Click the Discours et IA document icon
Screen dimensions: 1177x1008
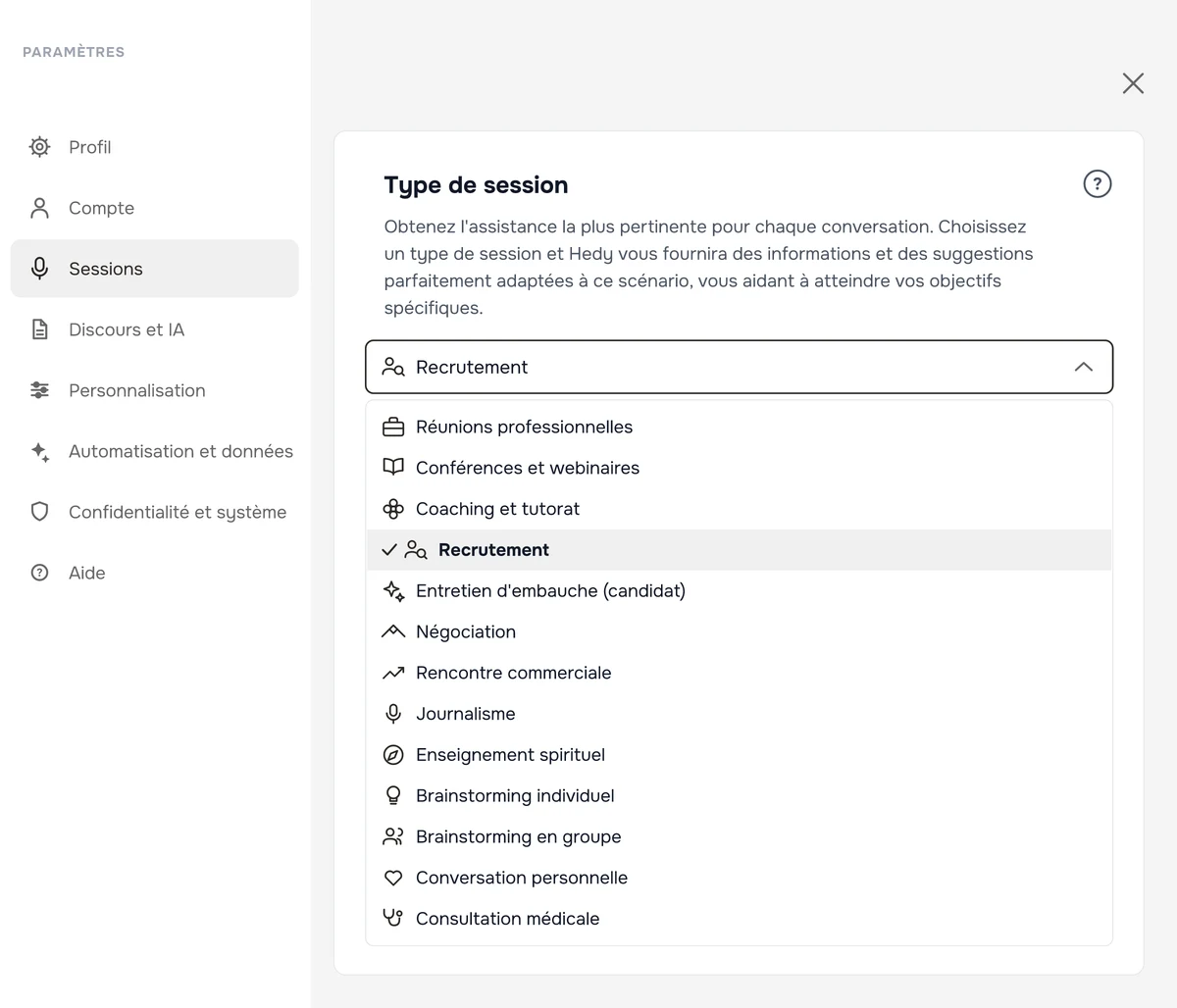pyautogui.click(x=39, y=329)
